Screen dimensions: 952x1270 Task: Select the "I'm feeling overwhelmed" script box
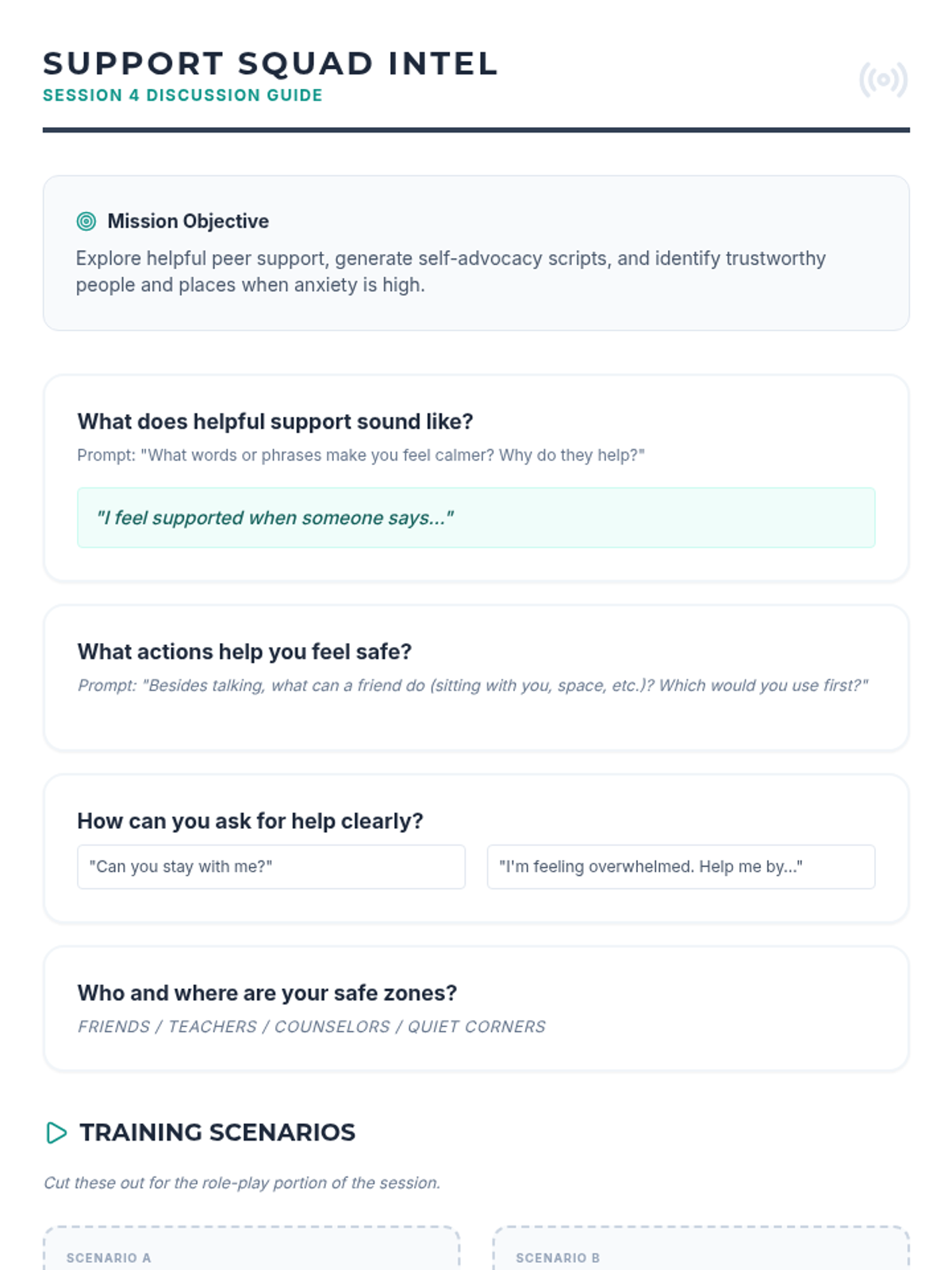click(681, 867)
